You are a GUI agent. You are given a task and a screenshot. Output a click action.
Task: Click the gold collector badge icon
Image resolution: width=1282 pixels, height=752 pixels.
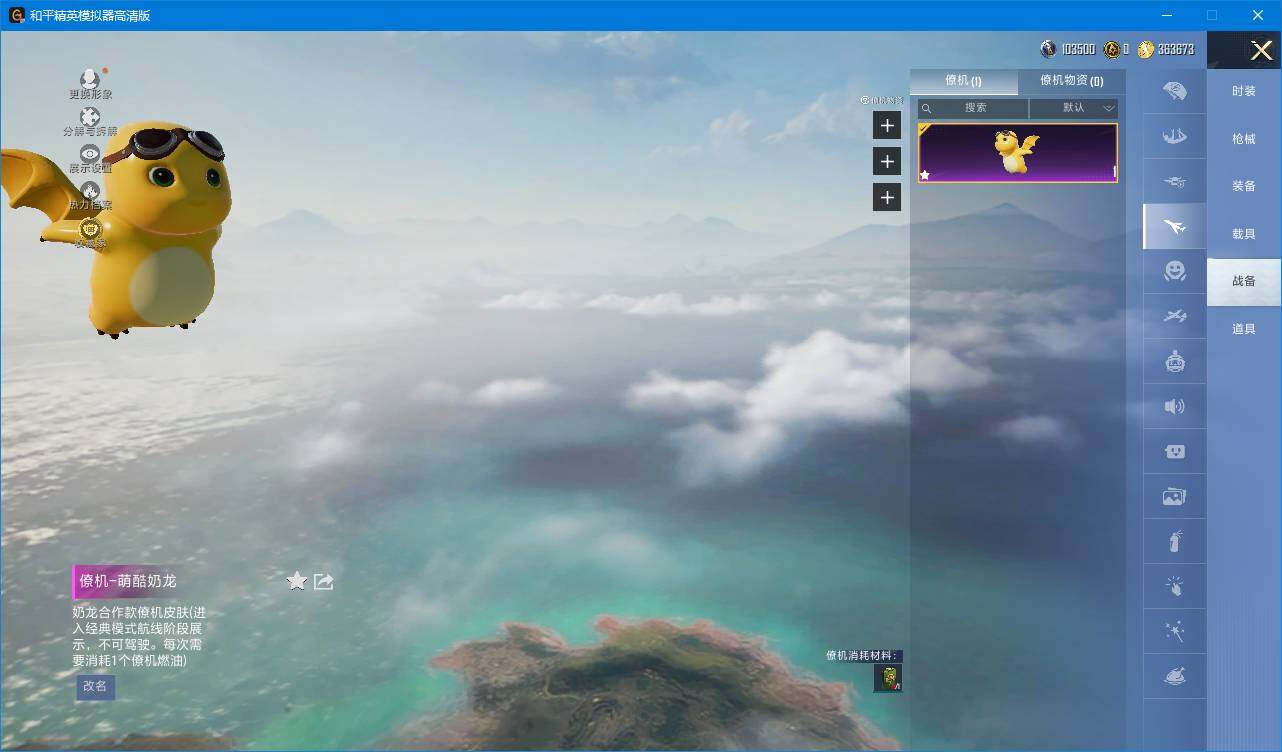tap(90, 229)
